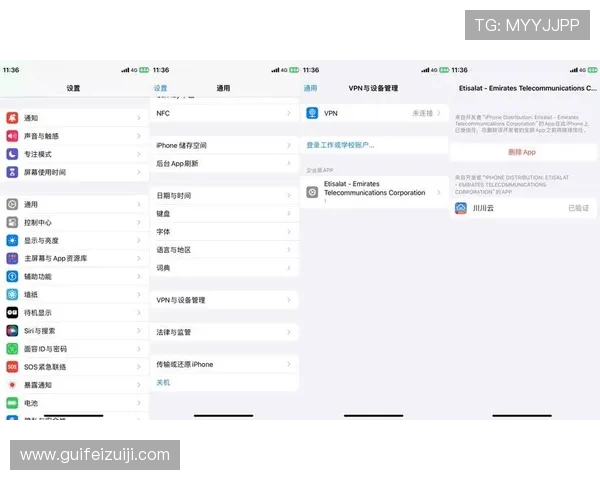This screenshot has height=480, width=600.
Task: Tap the 11:36 clock on the 通用 screen
Action: [161, 70]
